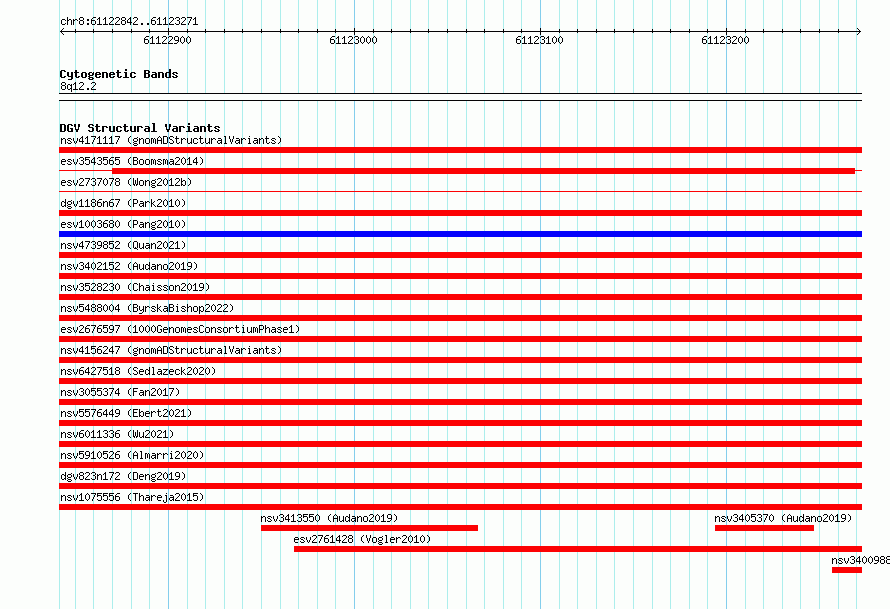Select the esv2761428 Vogler2010 red bar
Screen dimensions: 890x609
click(578, 549)
